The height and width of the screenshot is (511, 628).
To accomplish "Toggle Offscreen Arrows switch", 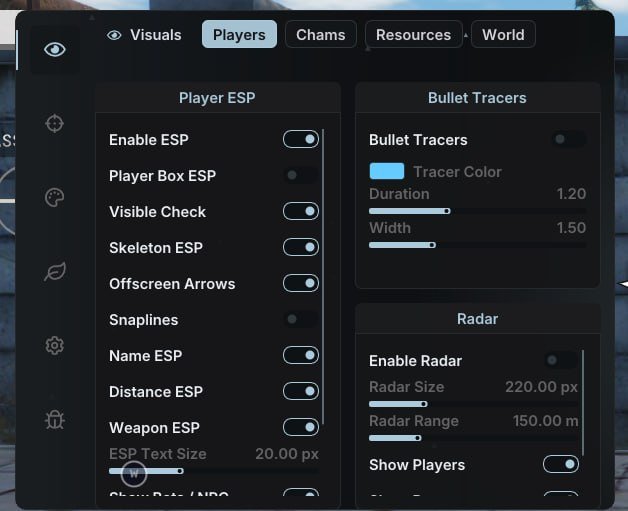I will coord(301,283).
